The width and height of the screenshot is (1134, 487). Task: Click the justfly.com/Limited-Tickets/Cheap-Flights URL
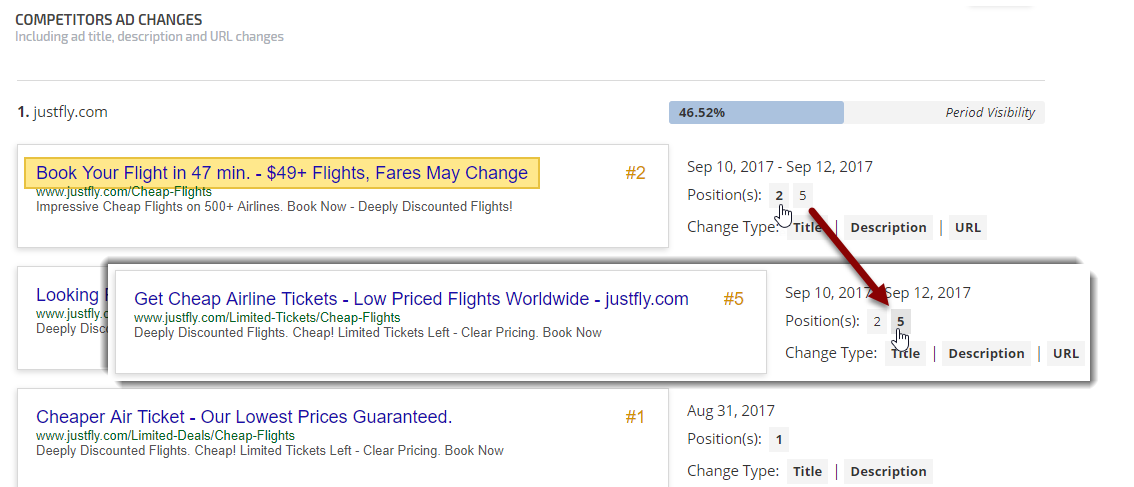[x=267, y=318]
